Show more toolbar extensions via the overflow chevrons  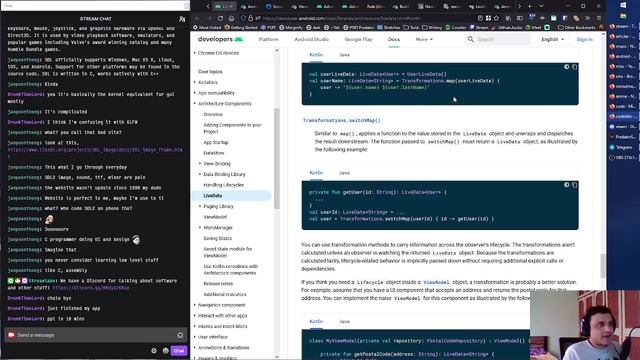tap(587, 18)
